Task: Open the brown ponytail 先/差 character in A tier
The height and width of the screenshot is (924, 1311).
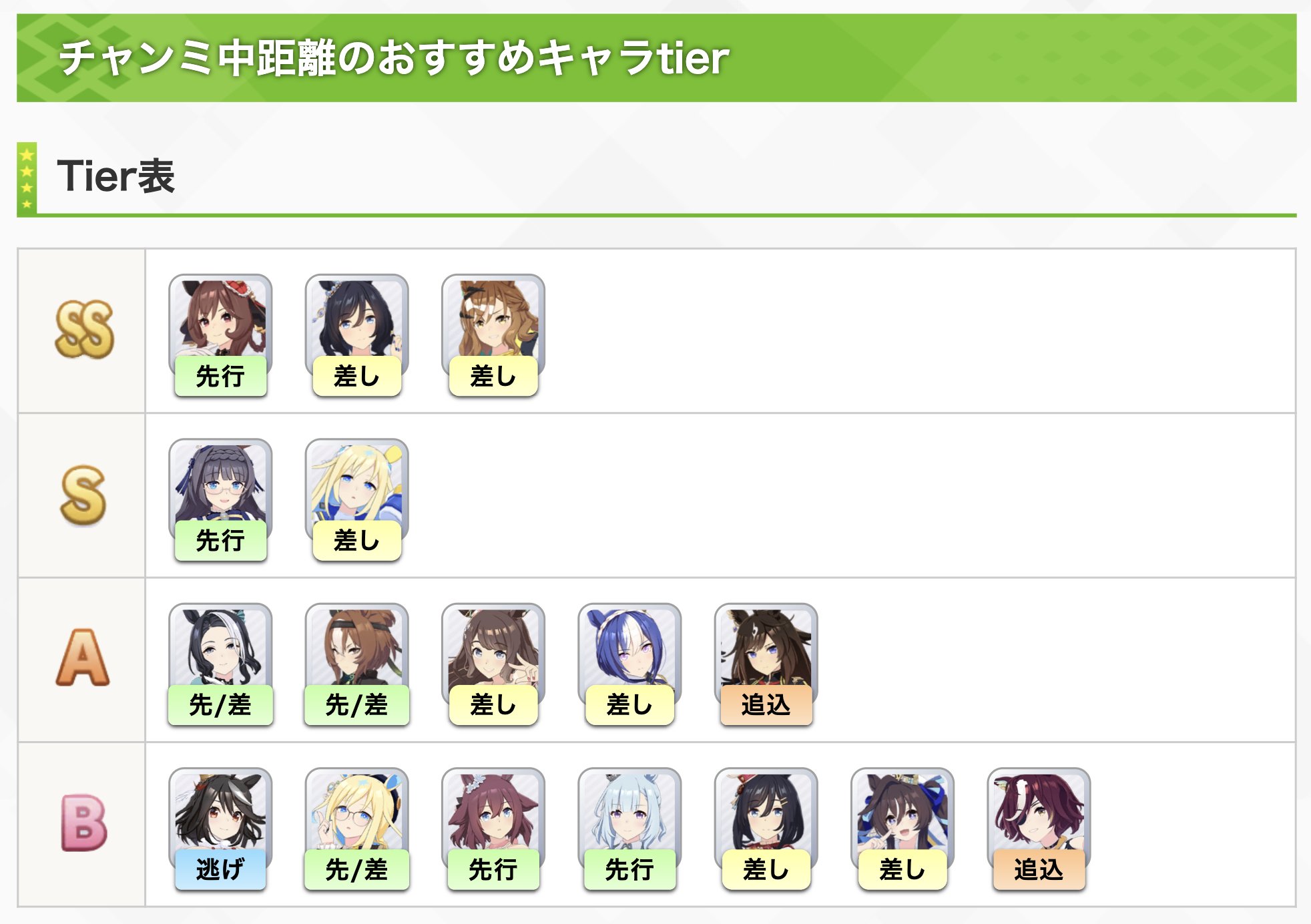Action: point(356,664)
